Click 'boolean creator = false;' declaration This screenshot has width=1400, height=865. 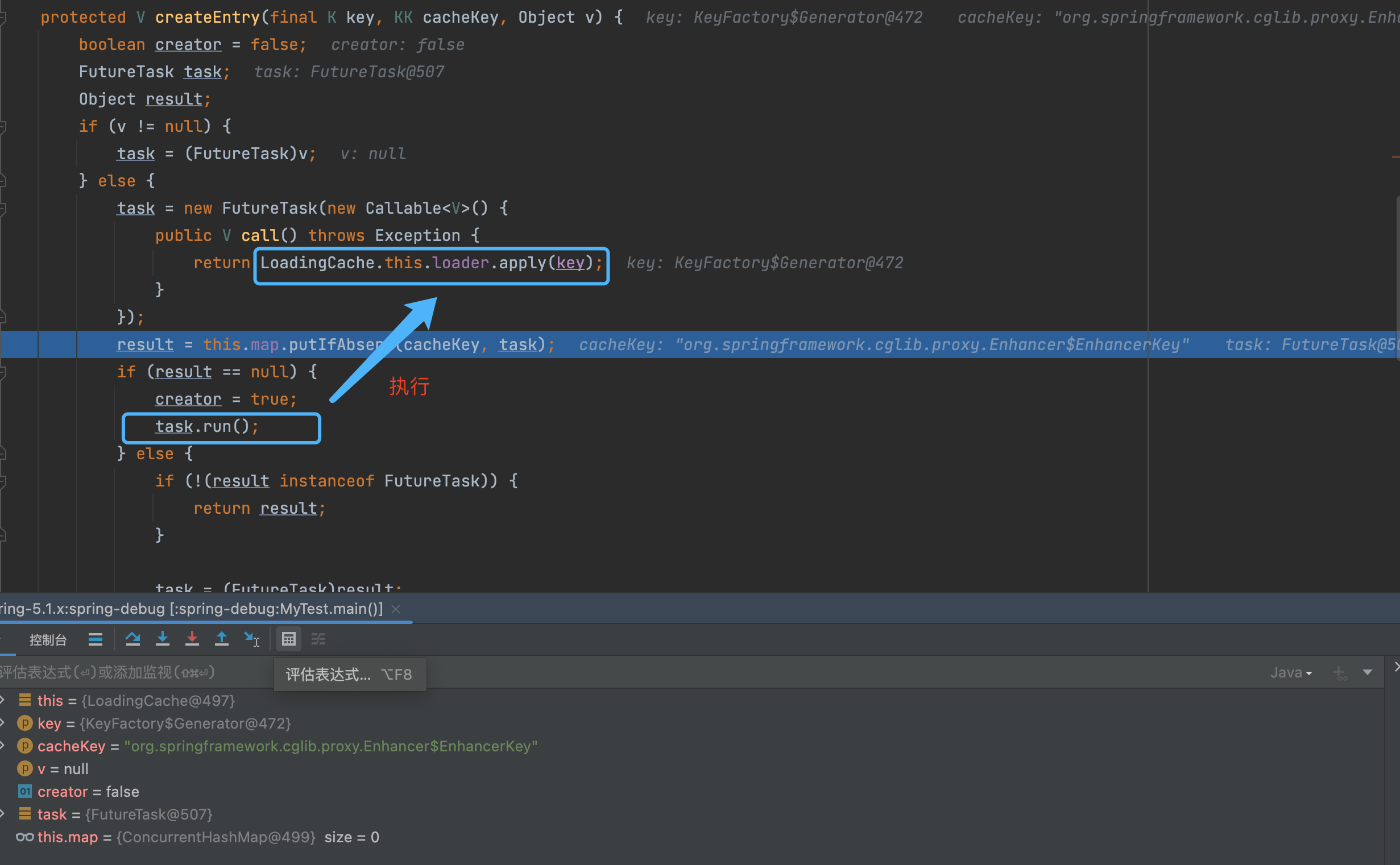[x=193, y=45]
